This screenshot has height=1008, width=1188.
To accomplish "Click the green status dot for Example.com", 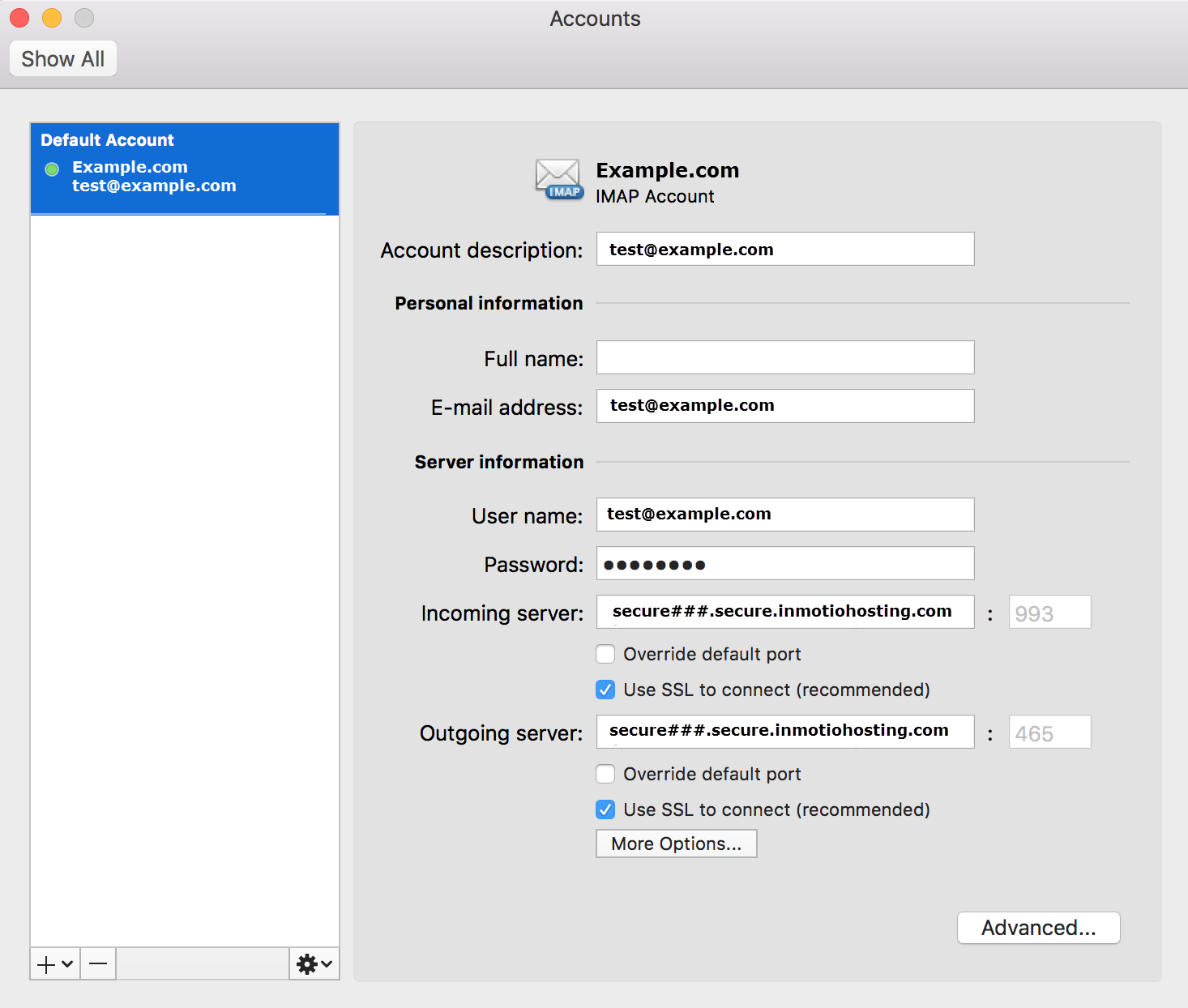I will (52, 169).
